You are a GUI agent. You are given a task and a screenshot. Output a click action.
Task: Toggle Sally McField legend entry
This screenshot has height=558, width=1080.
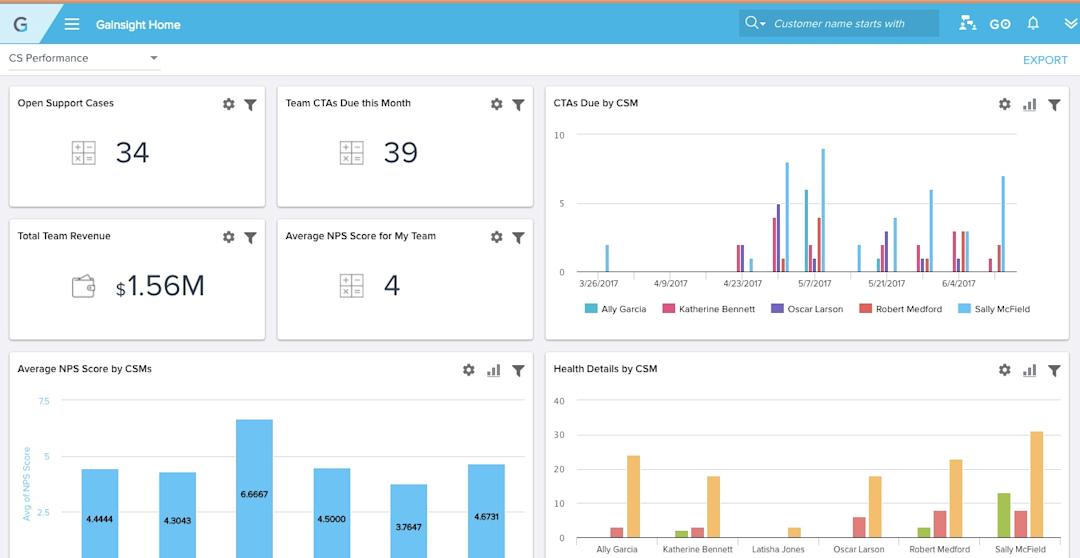point(994,309)
